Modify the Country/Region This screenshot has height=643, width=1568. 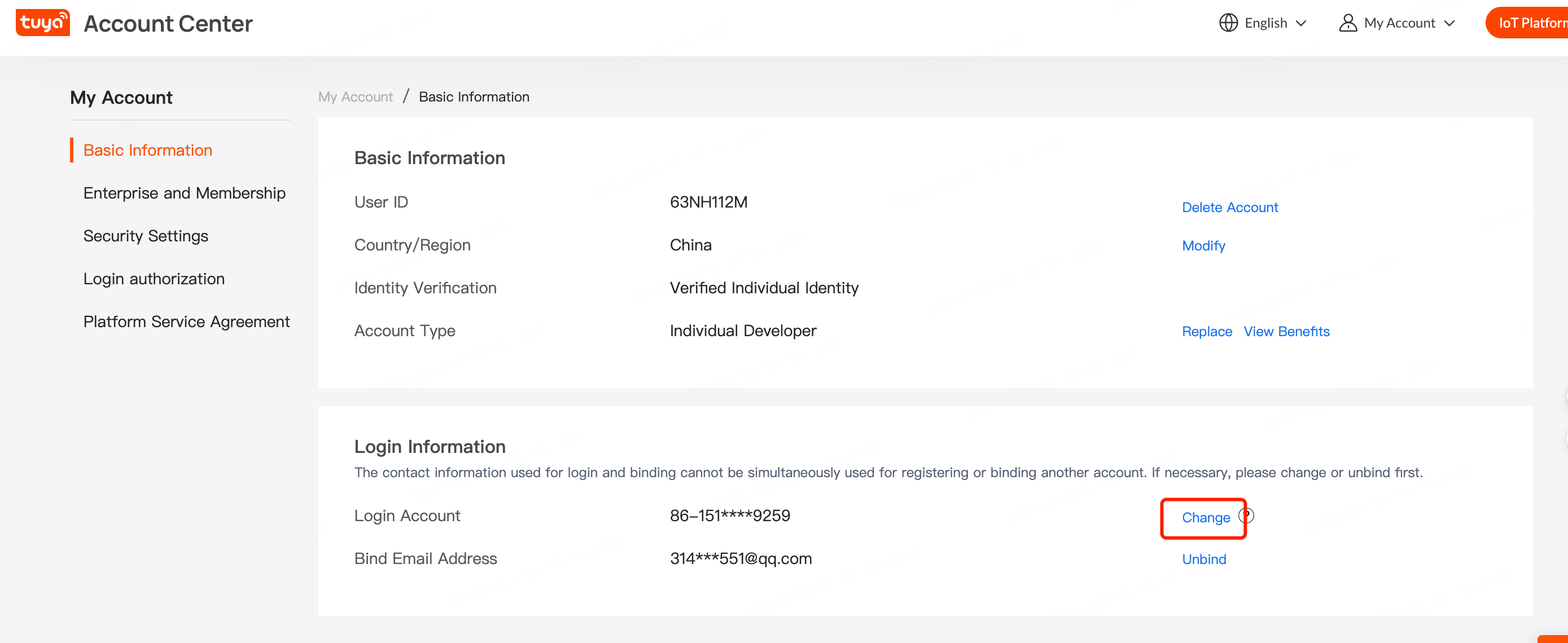(1203, 246)
